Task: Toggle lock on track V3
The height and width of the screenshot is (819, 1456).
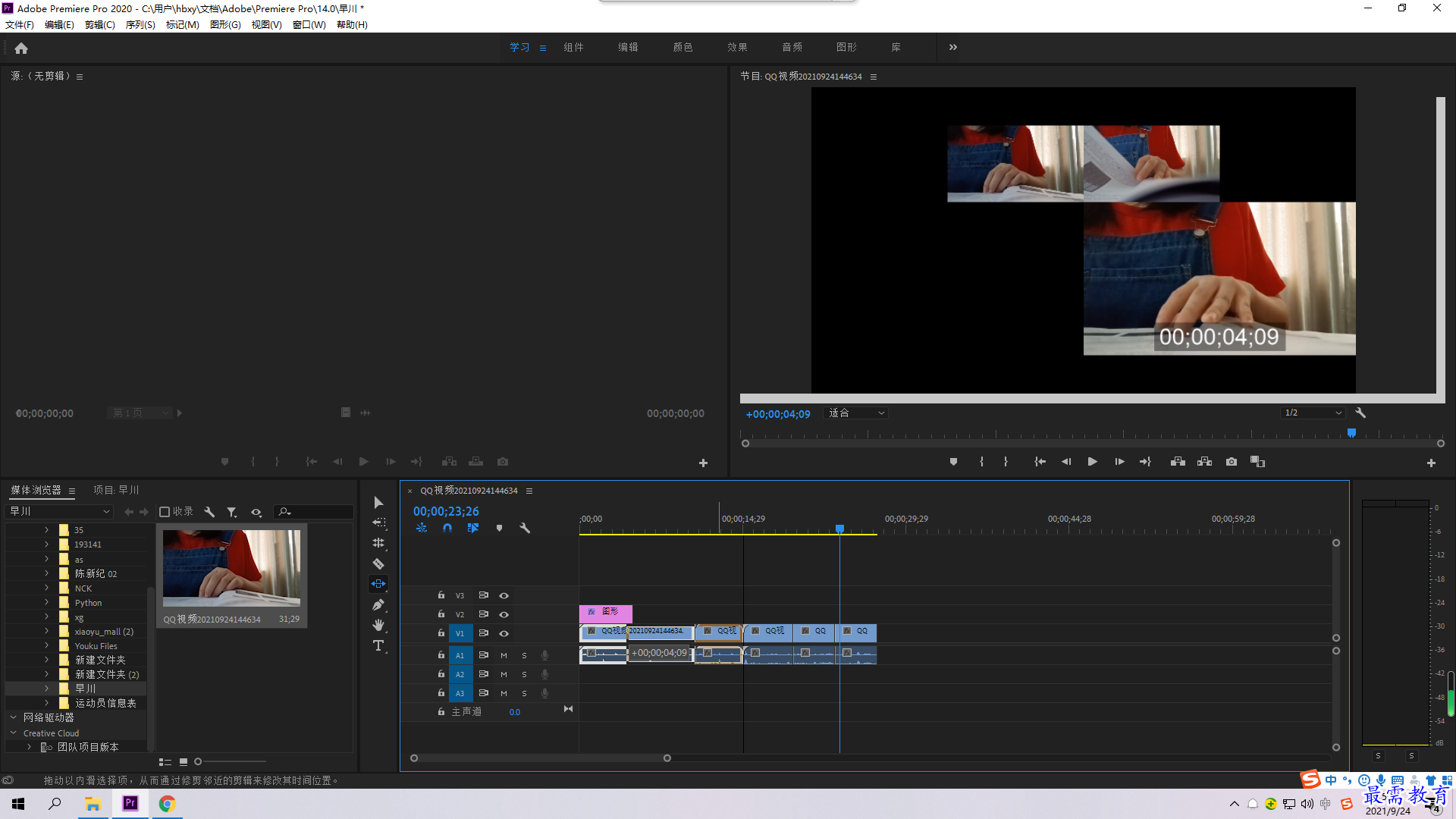Action: tap(441, 595)
